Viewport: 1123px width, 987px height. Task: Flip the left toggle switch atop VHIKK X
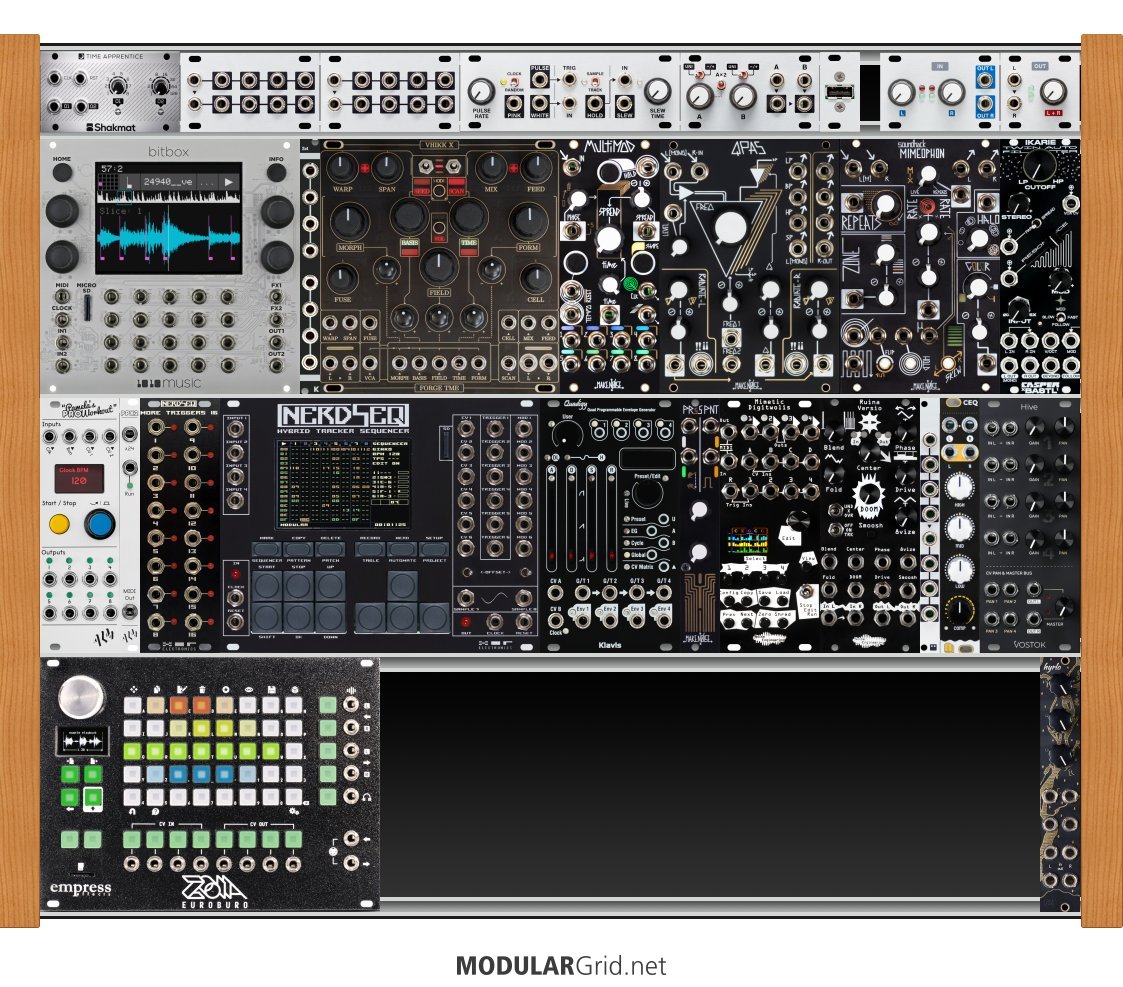coord(425,166)
